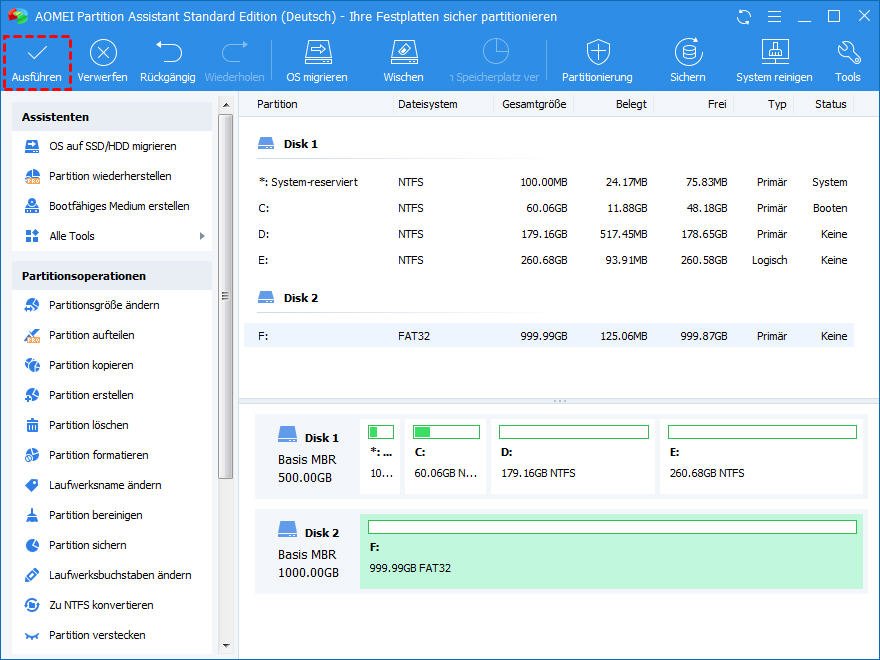Open title bar menu dropdown icon
The image size is (880, 660).
point(772,17)
